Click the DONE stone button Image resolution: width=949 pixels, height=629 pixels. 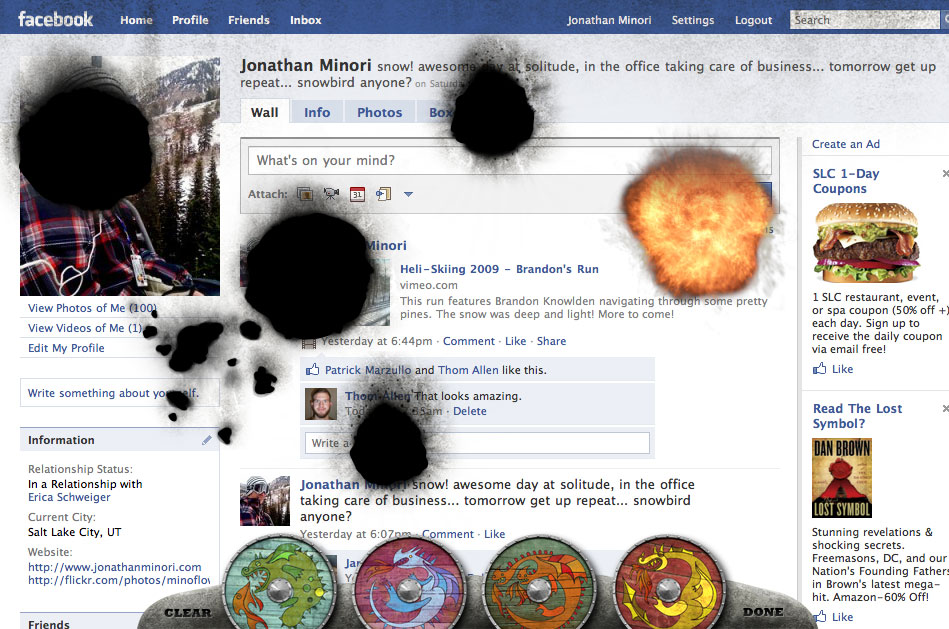coord(763,612)
